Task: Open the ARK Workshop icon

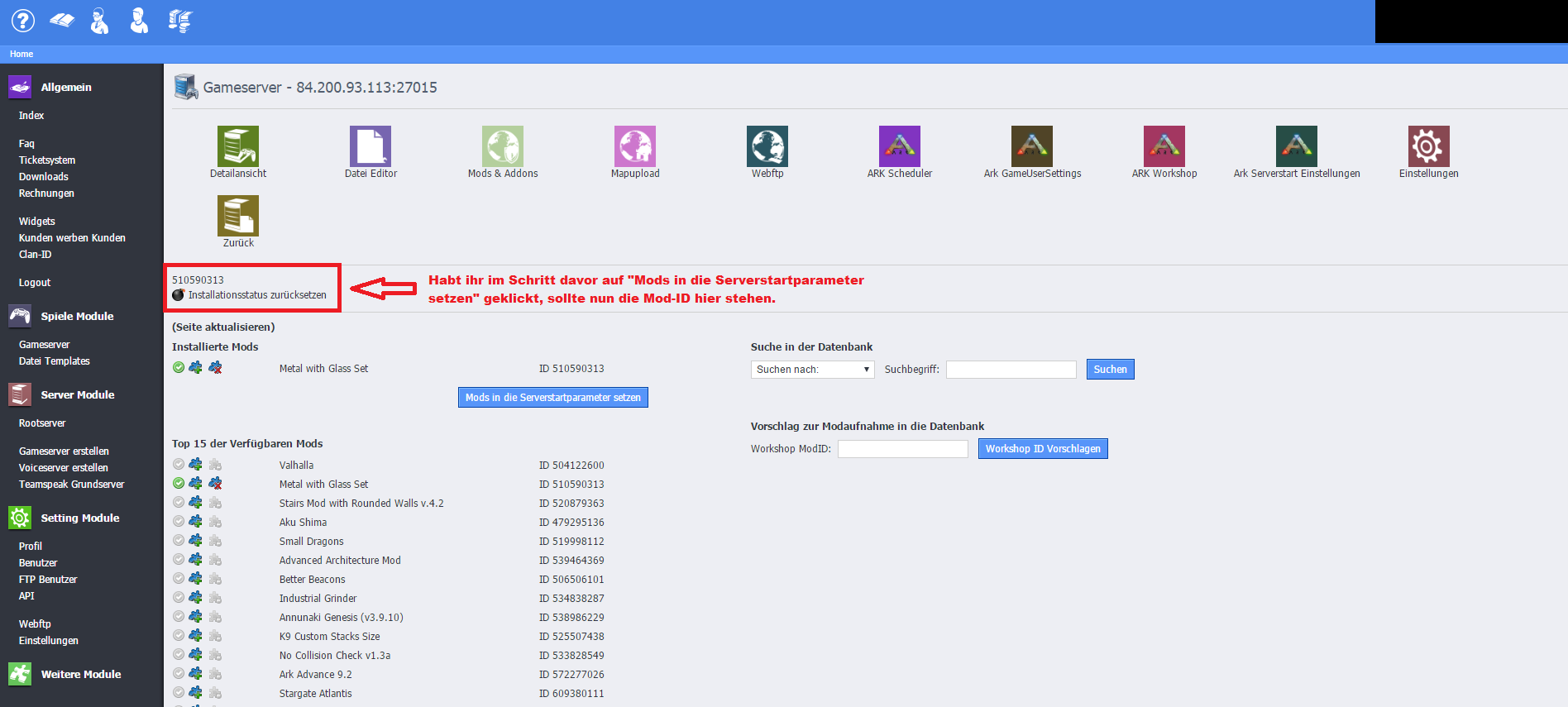Action: click(x=1164, y=146)
